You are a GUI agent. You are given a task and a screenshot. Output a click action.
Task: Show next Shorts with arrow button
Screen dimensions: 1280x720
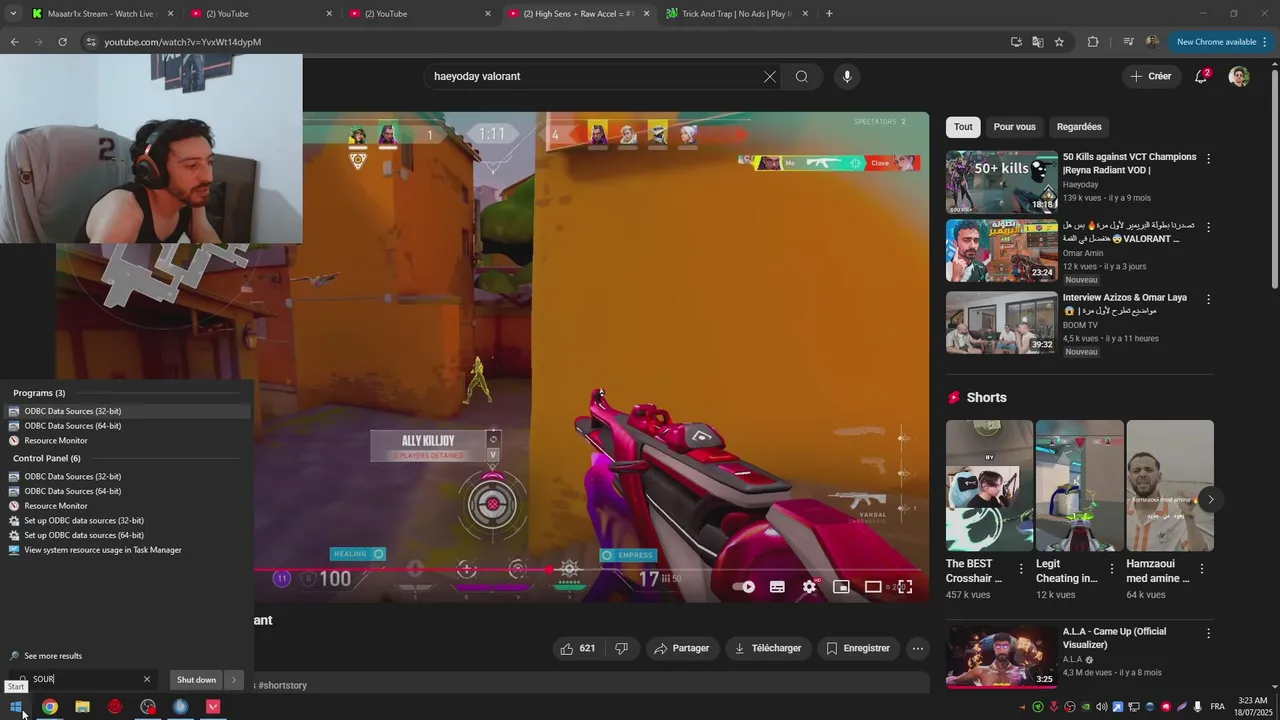(x=1211, y=499)
